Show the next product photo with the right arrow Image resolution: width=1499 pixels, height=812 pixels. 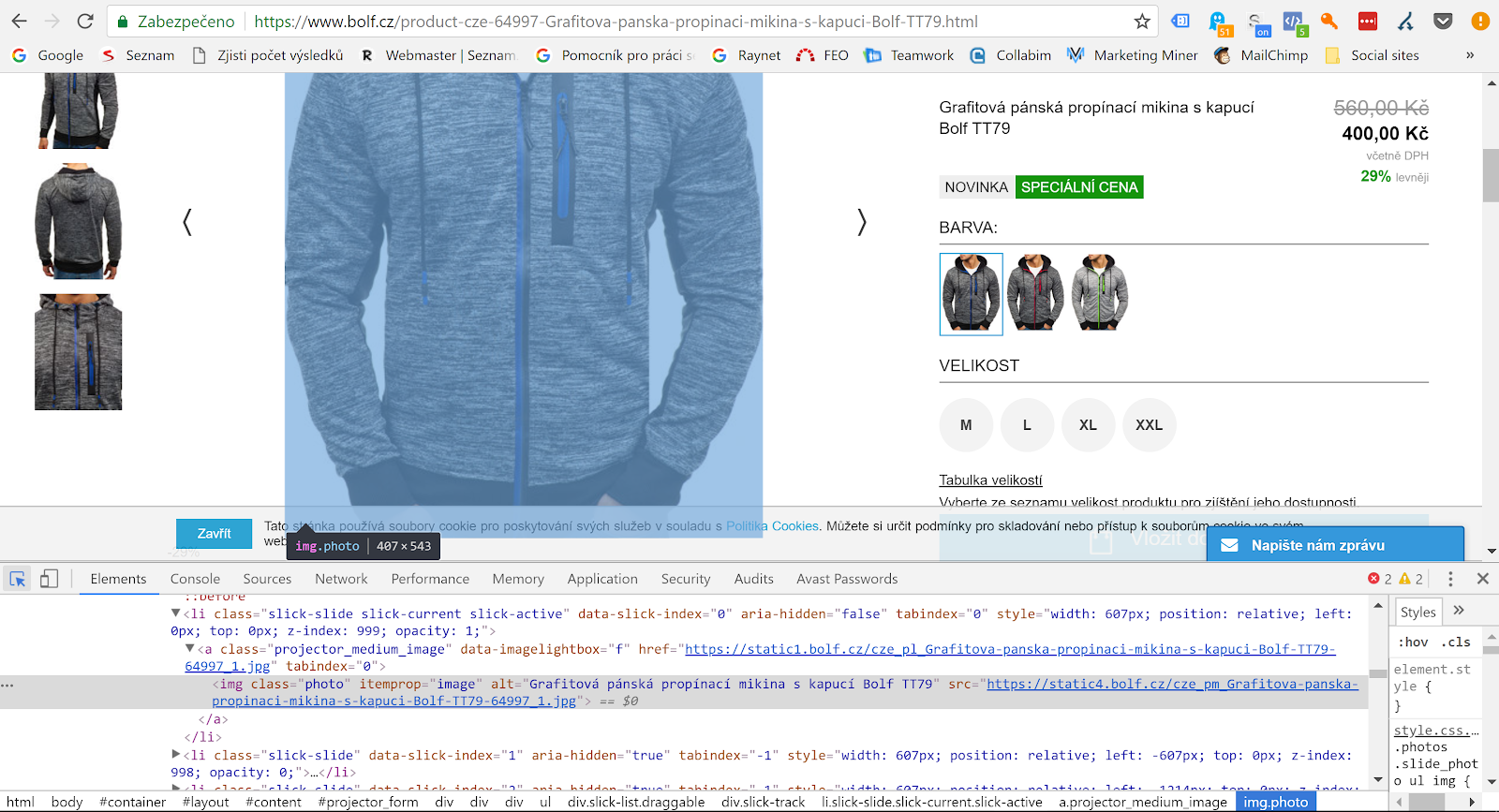[x=861, y=222]
